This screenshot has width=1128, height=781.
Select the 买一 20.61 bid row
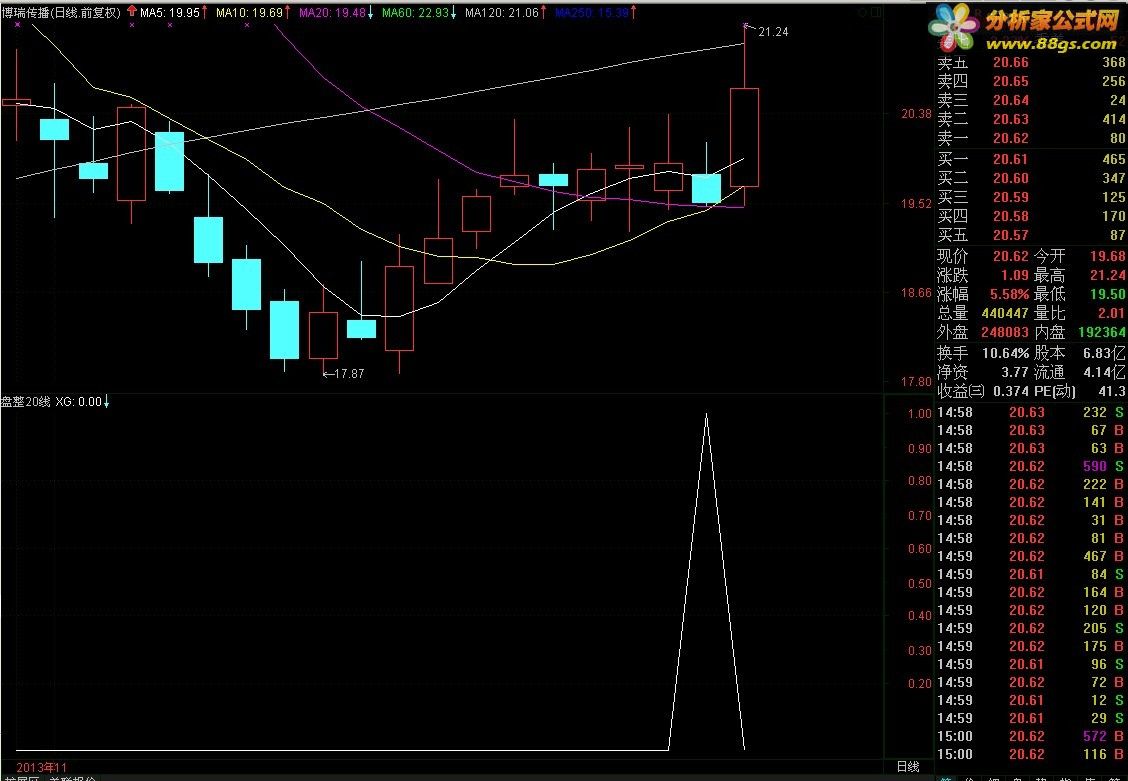[1031, 159]
